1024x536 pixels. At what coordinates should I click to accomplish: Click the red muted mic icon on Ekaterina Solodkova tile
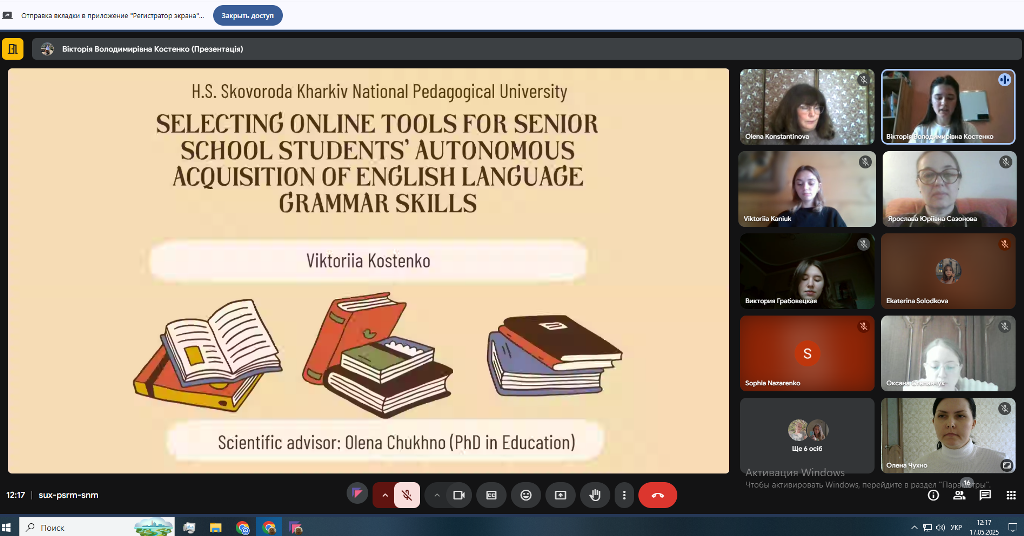coord(1004,244)
